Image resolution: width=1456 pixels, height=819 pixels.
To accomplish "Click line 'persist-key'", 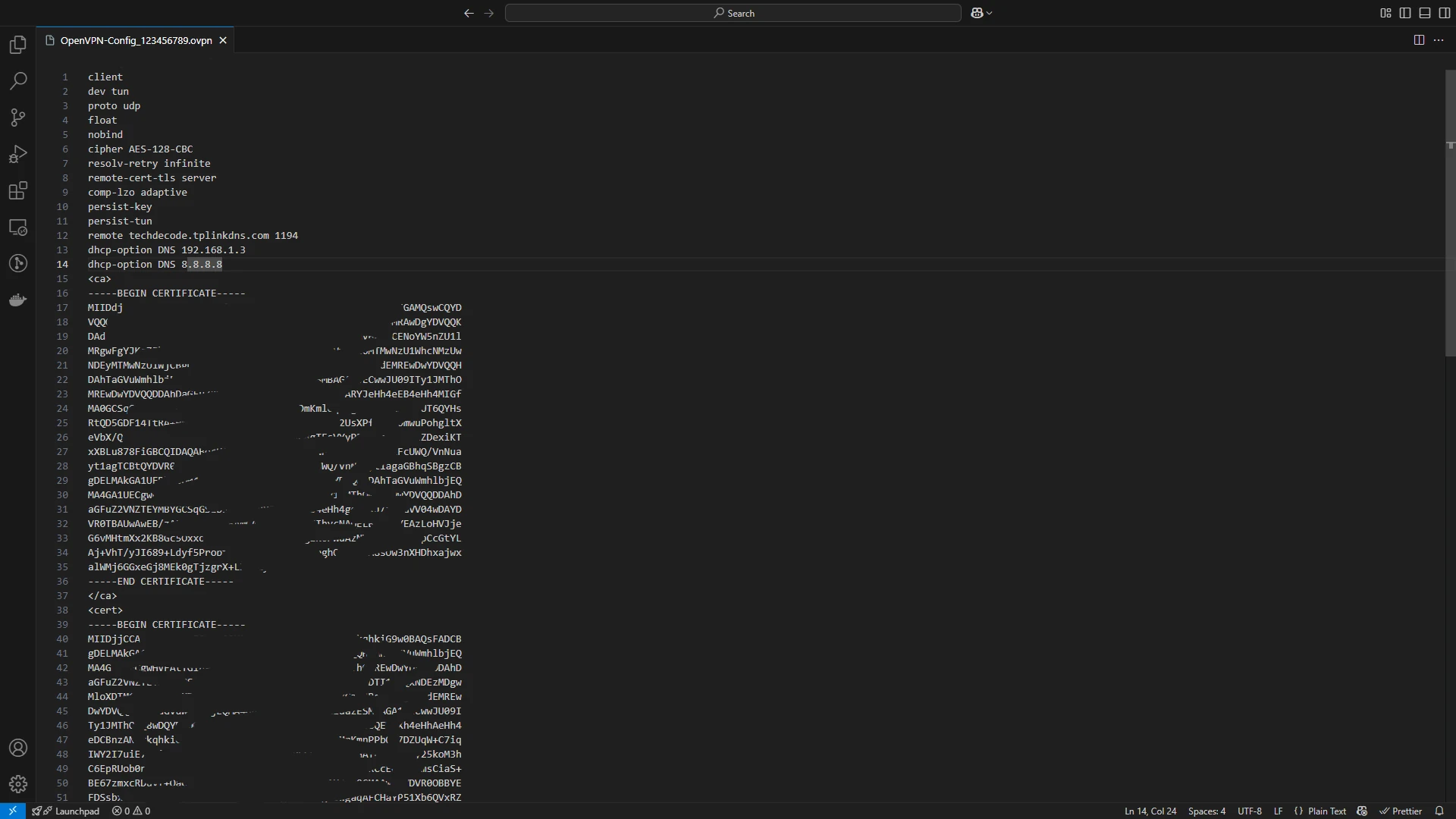I will pyautogui.click(x=120, y=207).
